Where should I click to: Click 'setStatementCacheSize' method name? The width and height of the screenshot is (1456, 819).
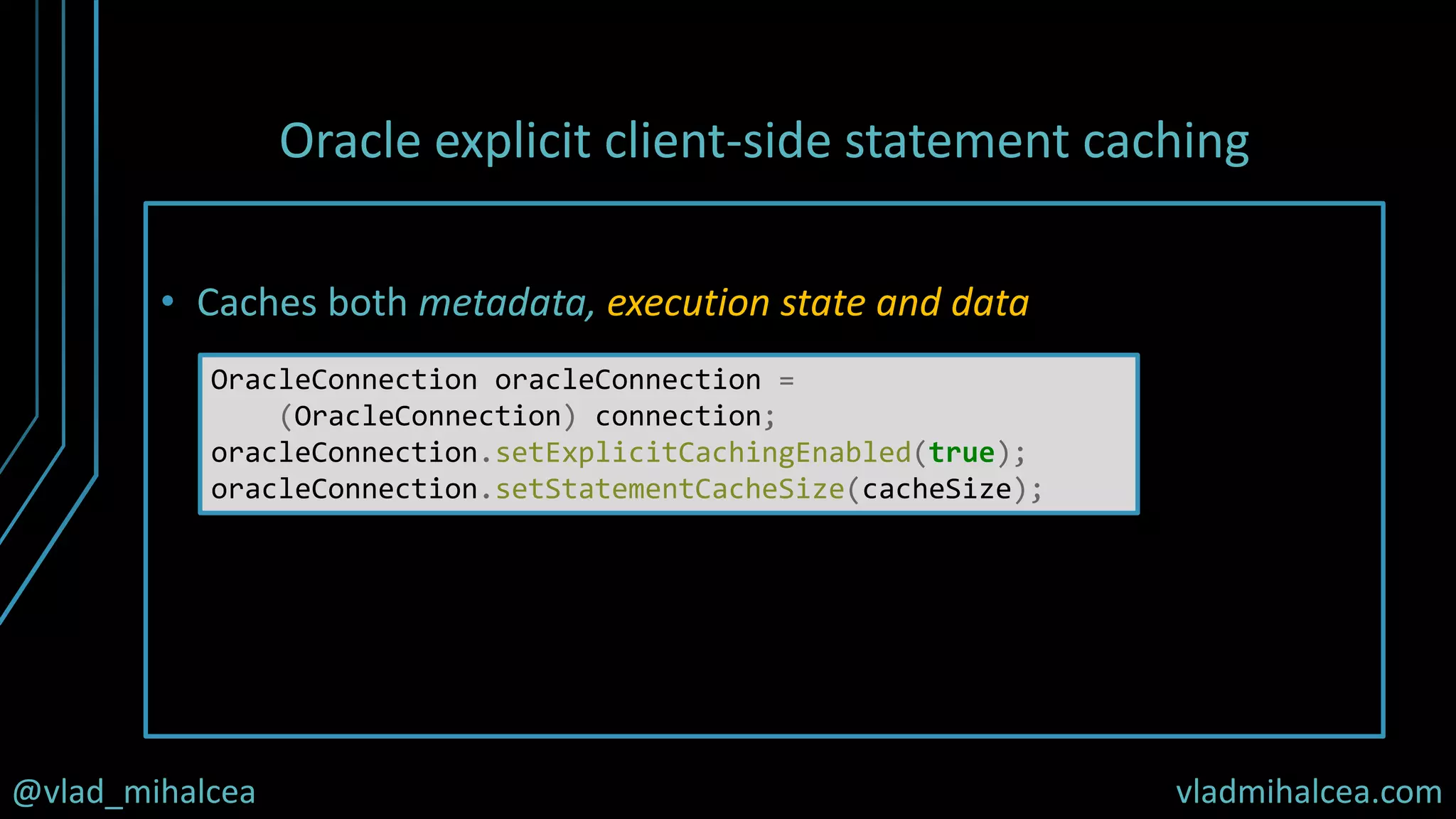click(x=670, y=489)
